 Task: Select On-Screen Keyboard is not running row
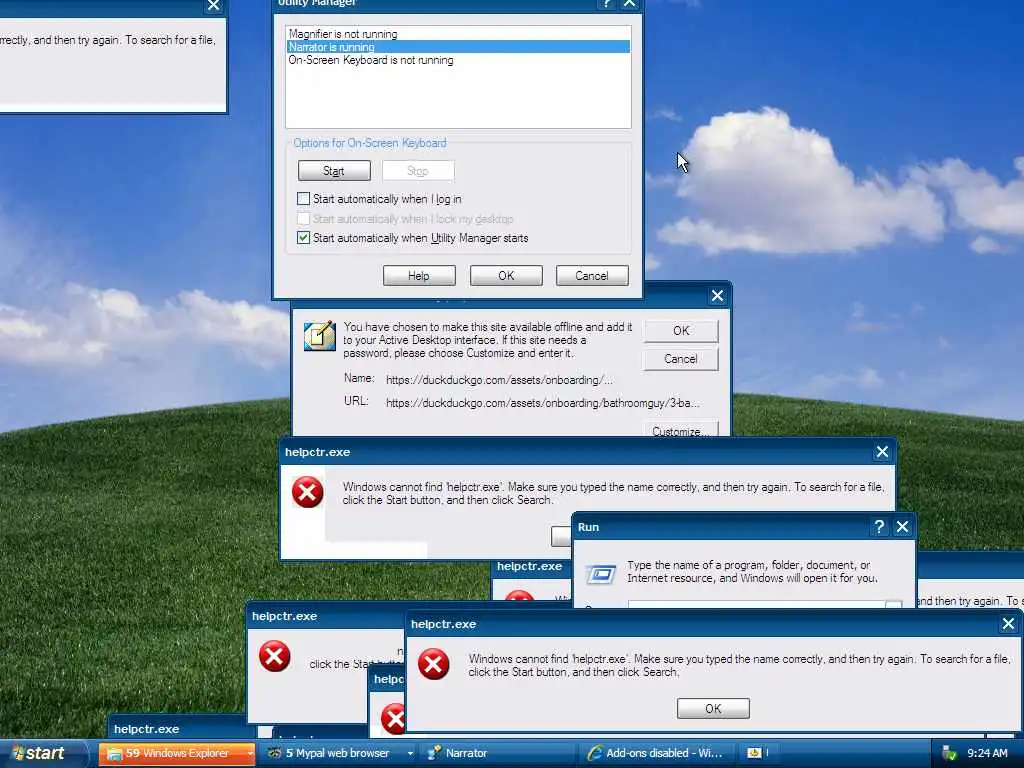(x=458, y=60)
